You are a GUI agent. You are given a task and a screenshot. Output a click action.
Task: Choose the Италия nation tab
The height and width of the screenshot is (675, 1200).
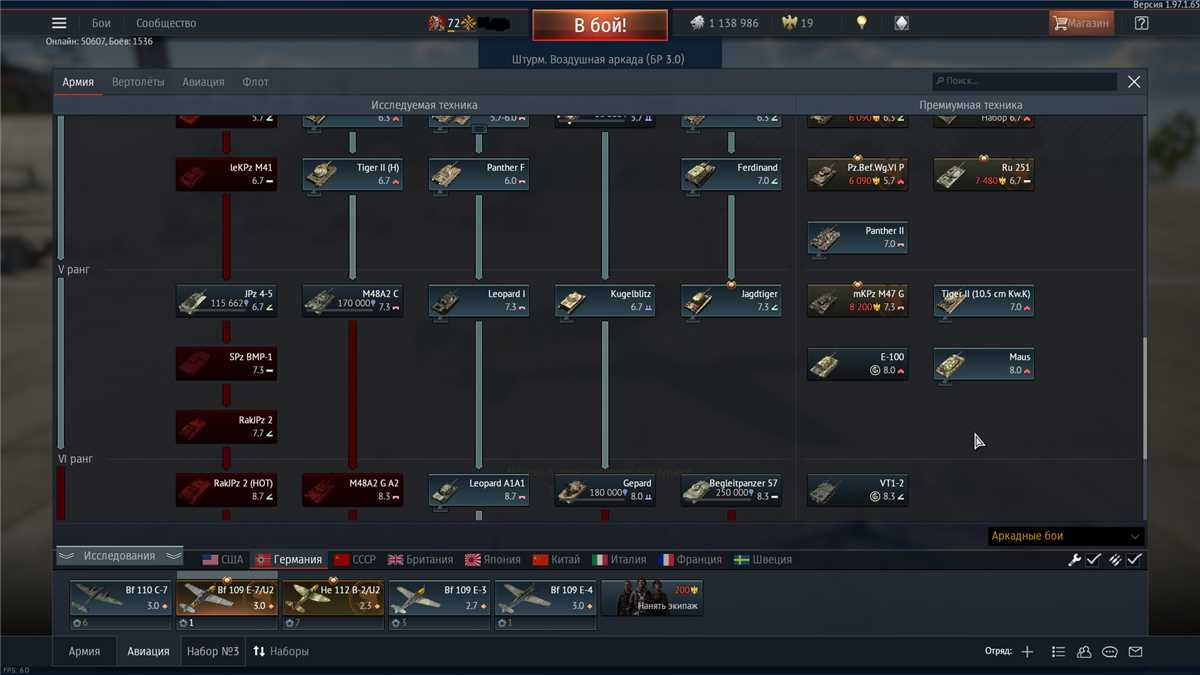(x=619, y=560)
